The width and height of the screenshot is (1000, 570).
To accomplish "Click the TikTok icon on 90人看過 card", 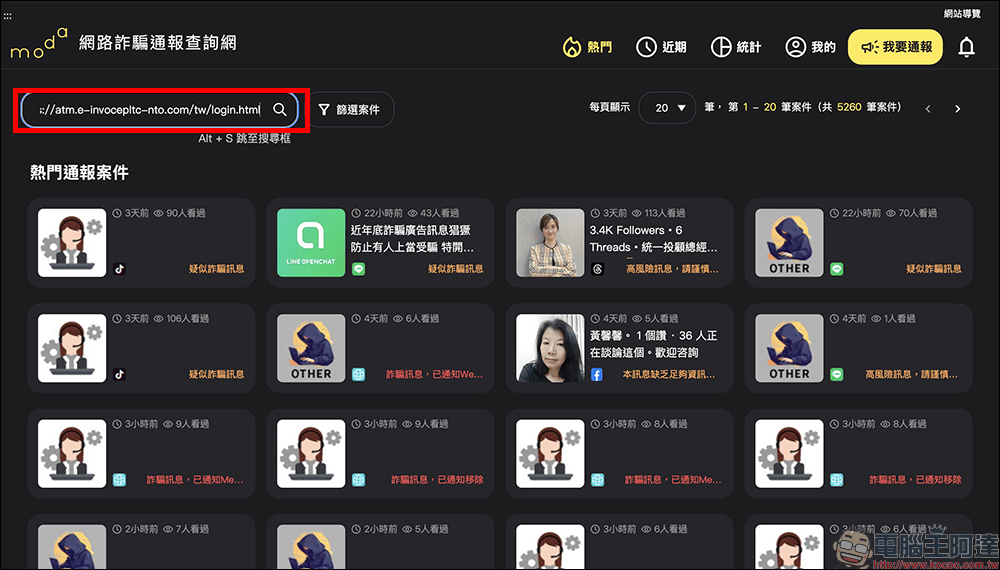I will click(119, 269).
